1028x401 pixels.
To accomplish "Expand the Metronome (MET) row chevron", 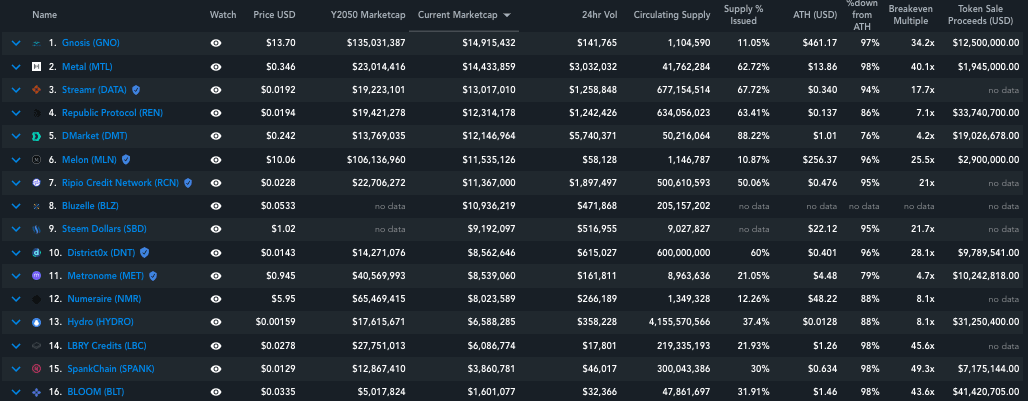I will coord(16,276).
